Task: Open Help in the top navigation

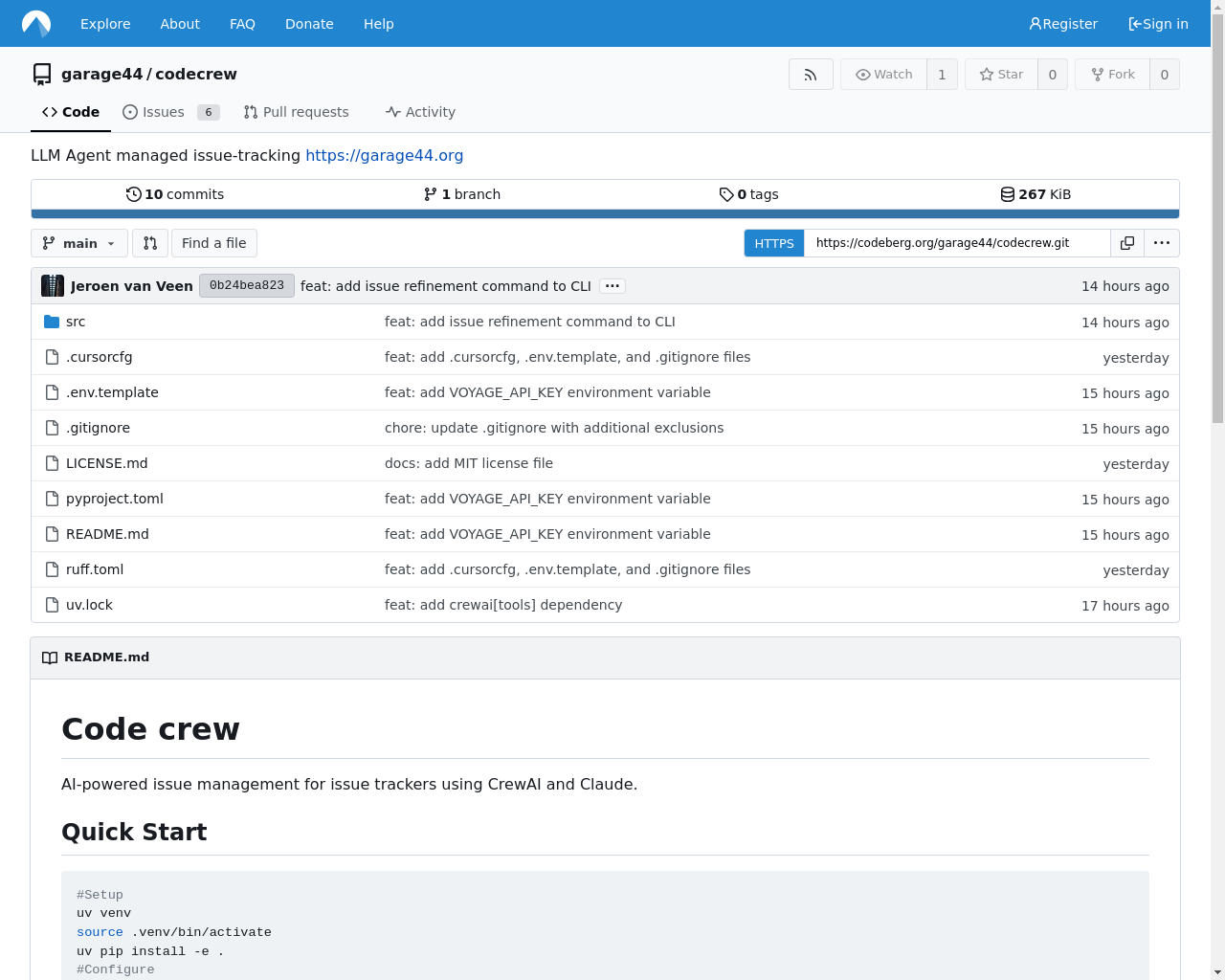Action: (x=379, y=24)
